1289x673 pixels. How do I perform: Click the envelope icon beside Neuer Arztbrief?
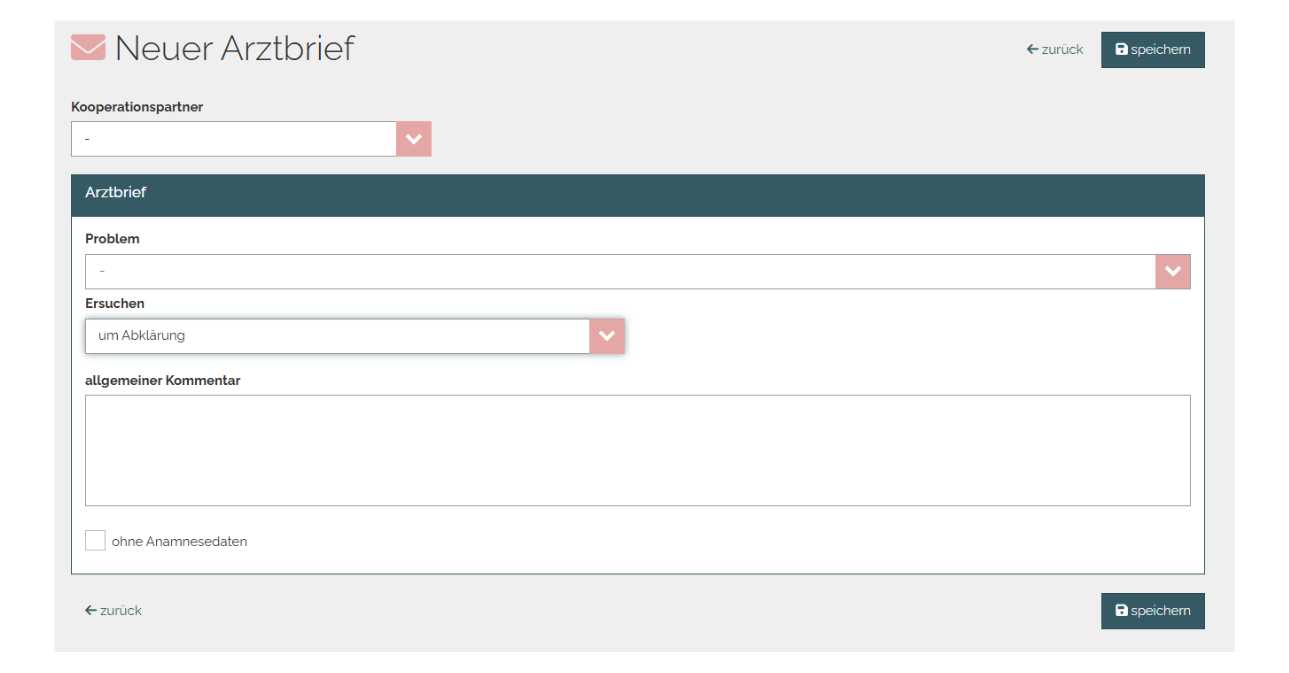88,47
